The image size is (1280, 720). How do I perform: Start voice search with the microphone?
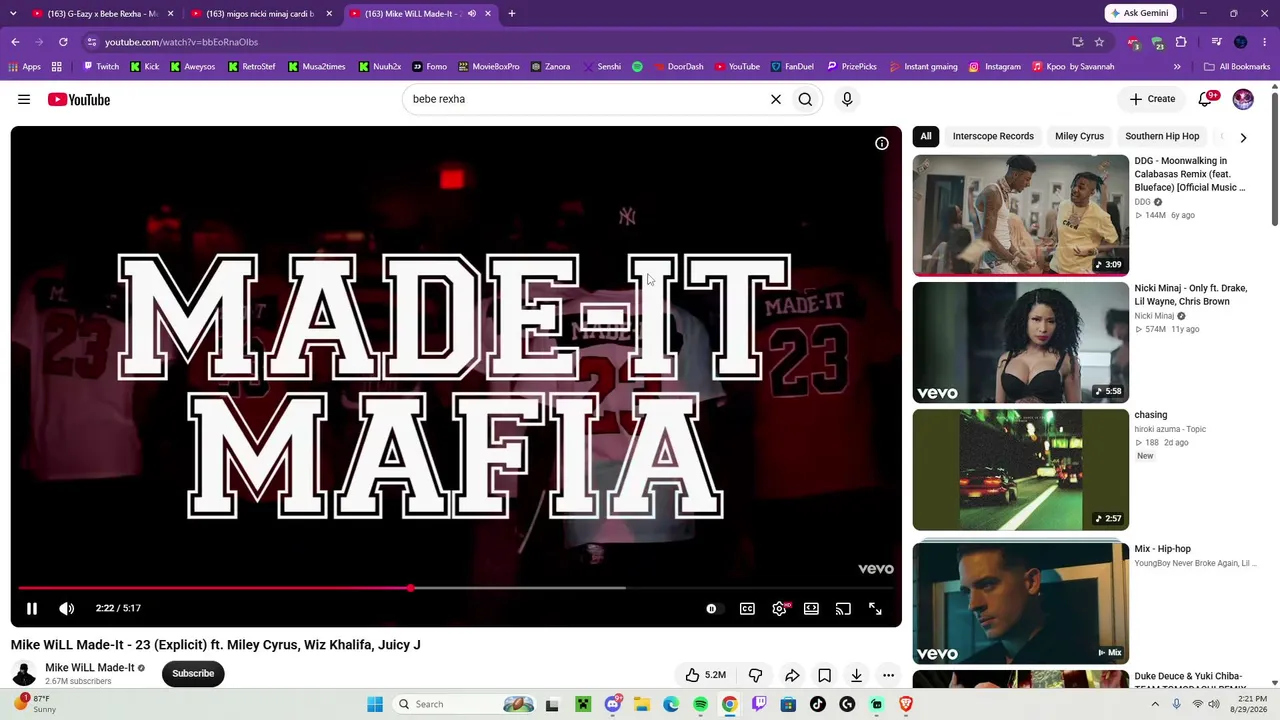tap(847, 99)
